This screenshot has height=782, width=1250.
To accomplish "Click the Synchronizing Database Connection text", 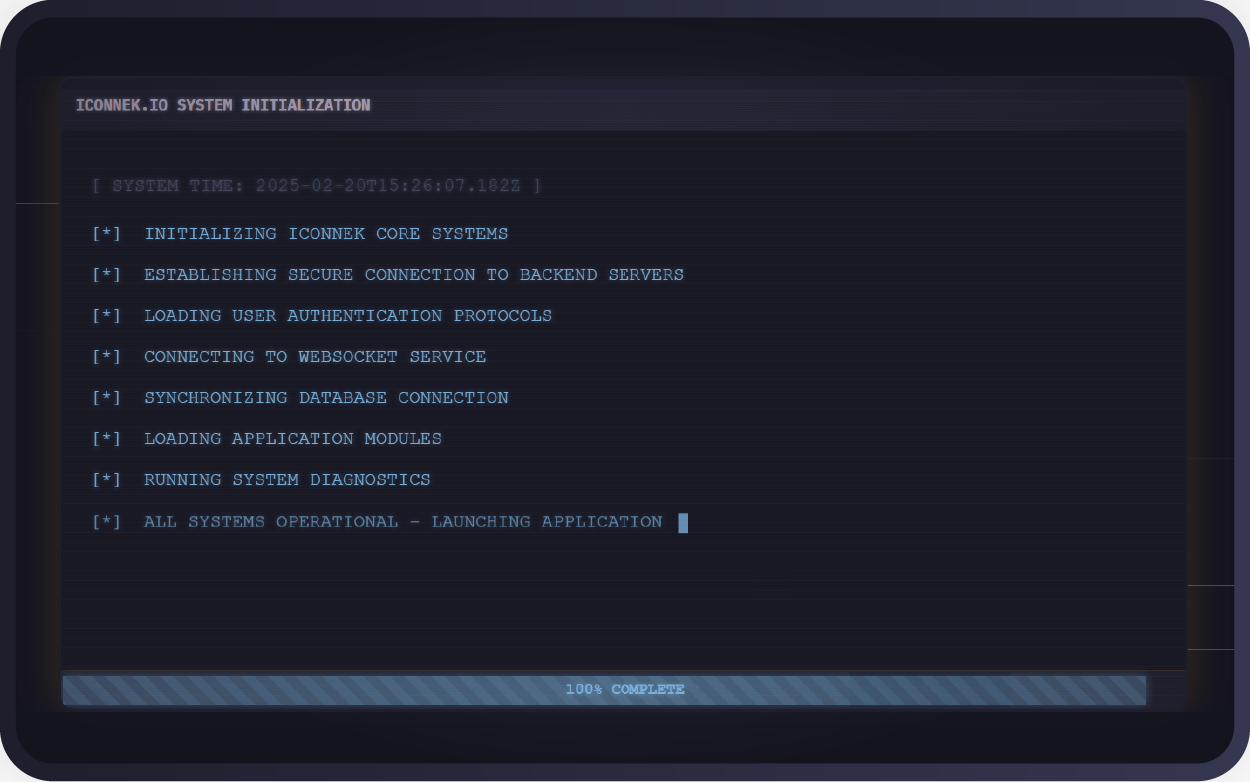I will click(326, 398).
